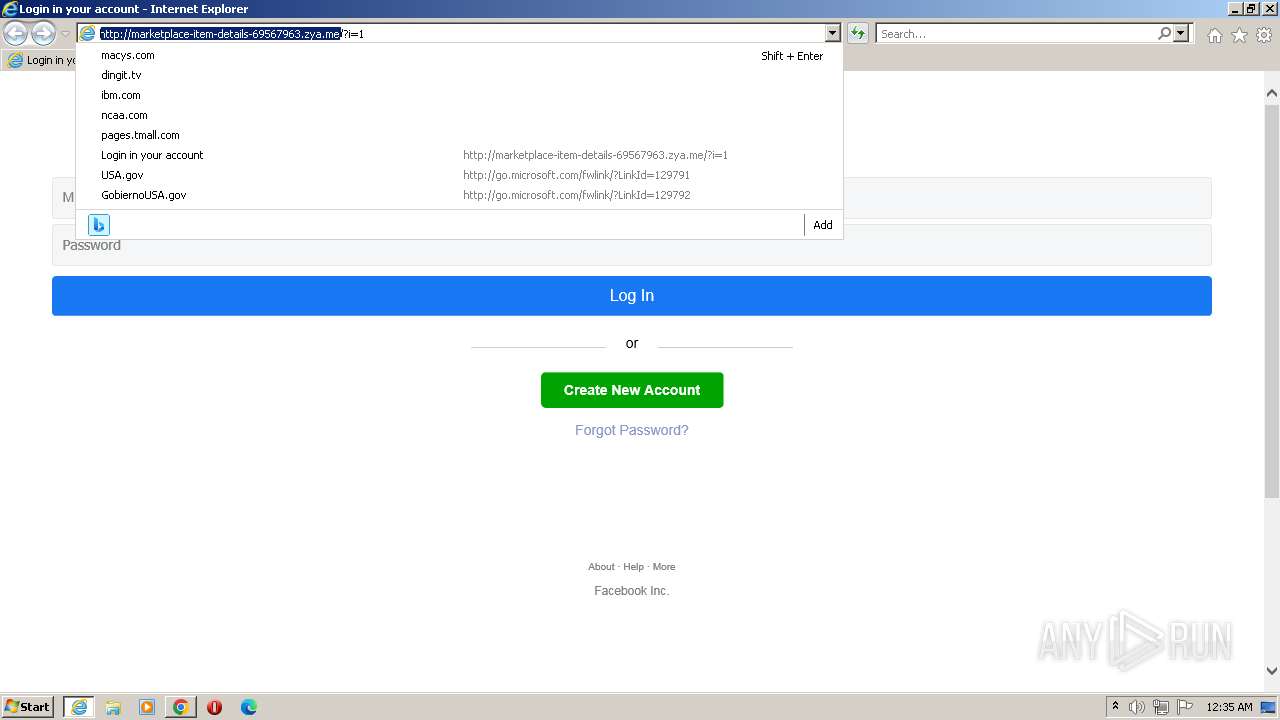Viewport: 1280px width, 720px height.
Task: Open Internet Explorer taskbar icon
Action: coord(79,707)
